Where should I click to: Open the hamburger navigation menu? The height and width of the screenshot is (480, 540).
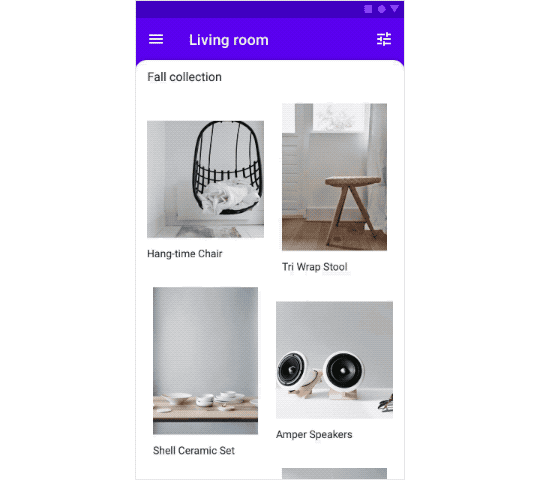[x=156, y=39]
